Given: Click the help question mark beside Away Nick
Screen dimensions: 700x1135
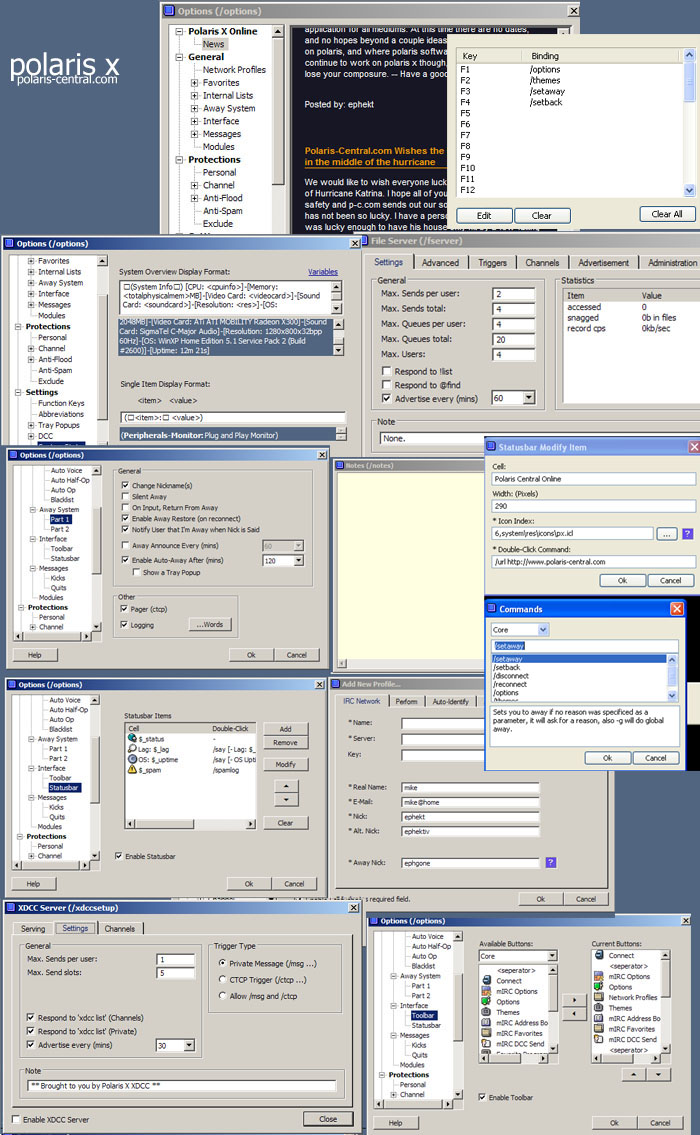Looking at the screenshot, I should tap(551, 862).
